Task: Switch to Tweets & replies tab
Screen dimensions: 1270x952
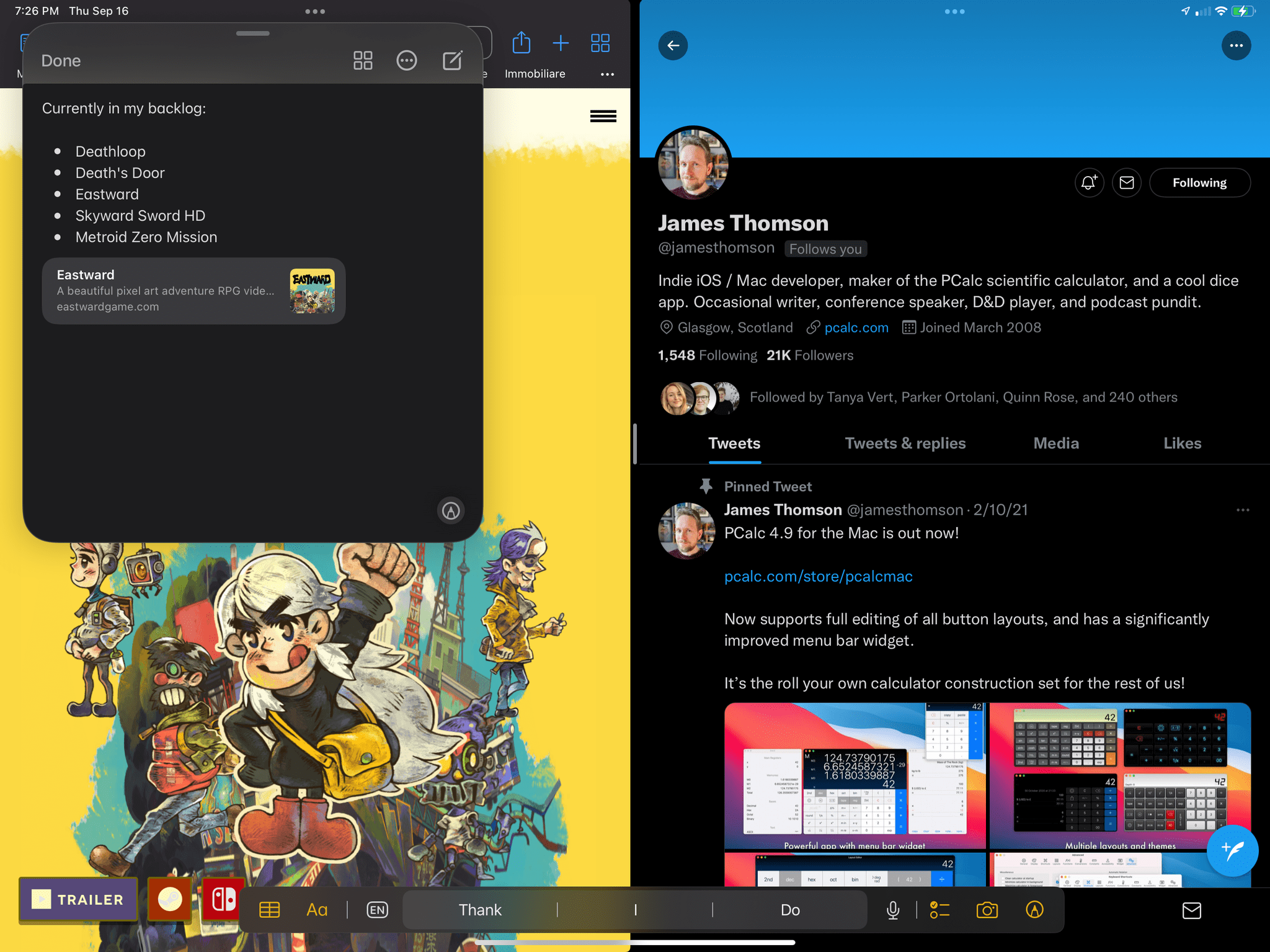Action: (x=905, y=443)
